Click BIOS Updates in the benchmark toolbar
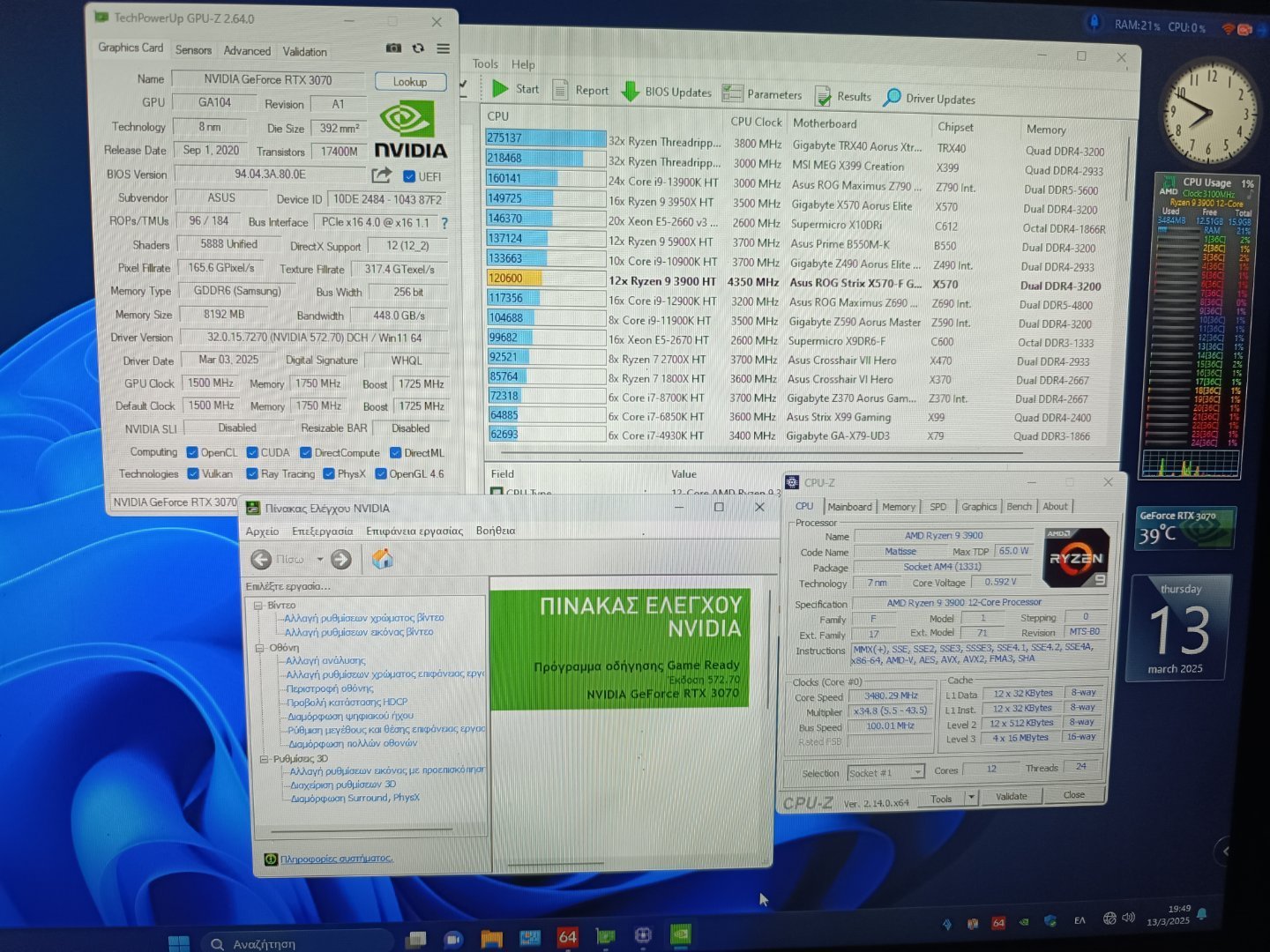Screen dimensions: 1270x952 (x=667, y=92)
